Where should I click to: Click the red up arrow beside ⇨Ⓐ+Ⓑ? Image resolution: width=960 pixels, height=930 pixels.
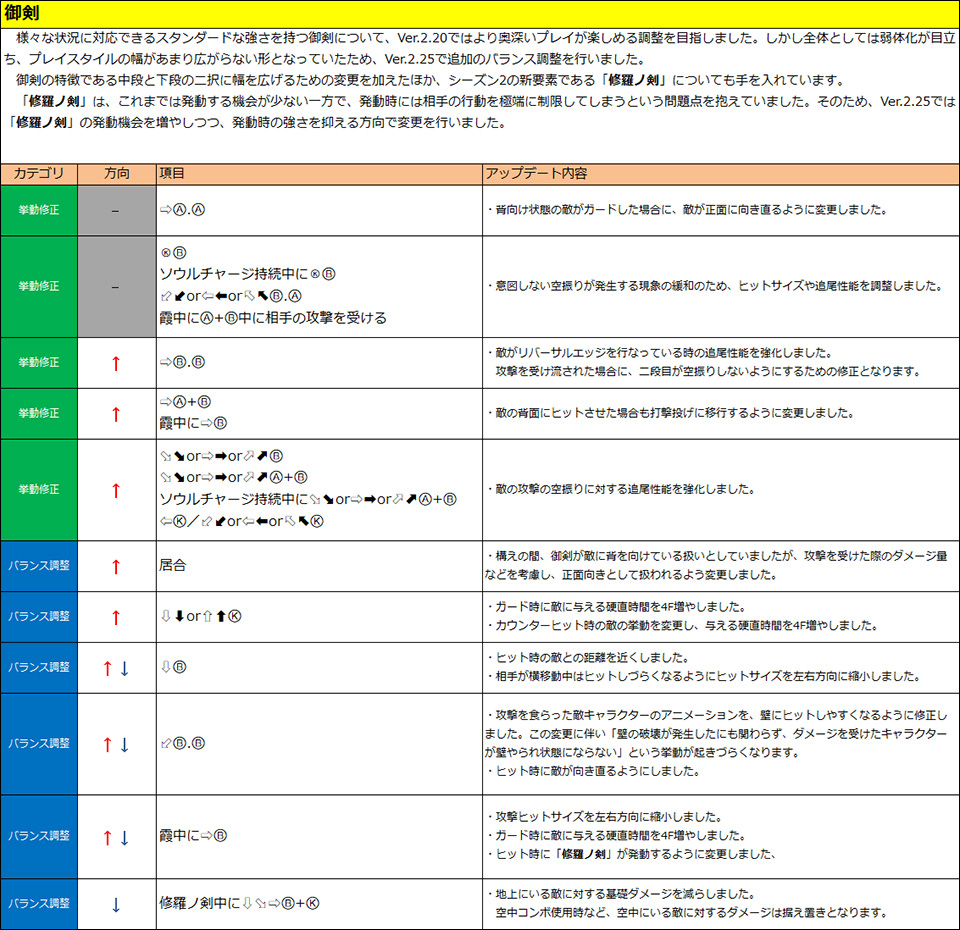click(x=116, y=413)
